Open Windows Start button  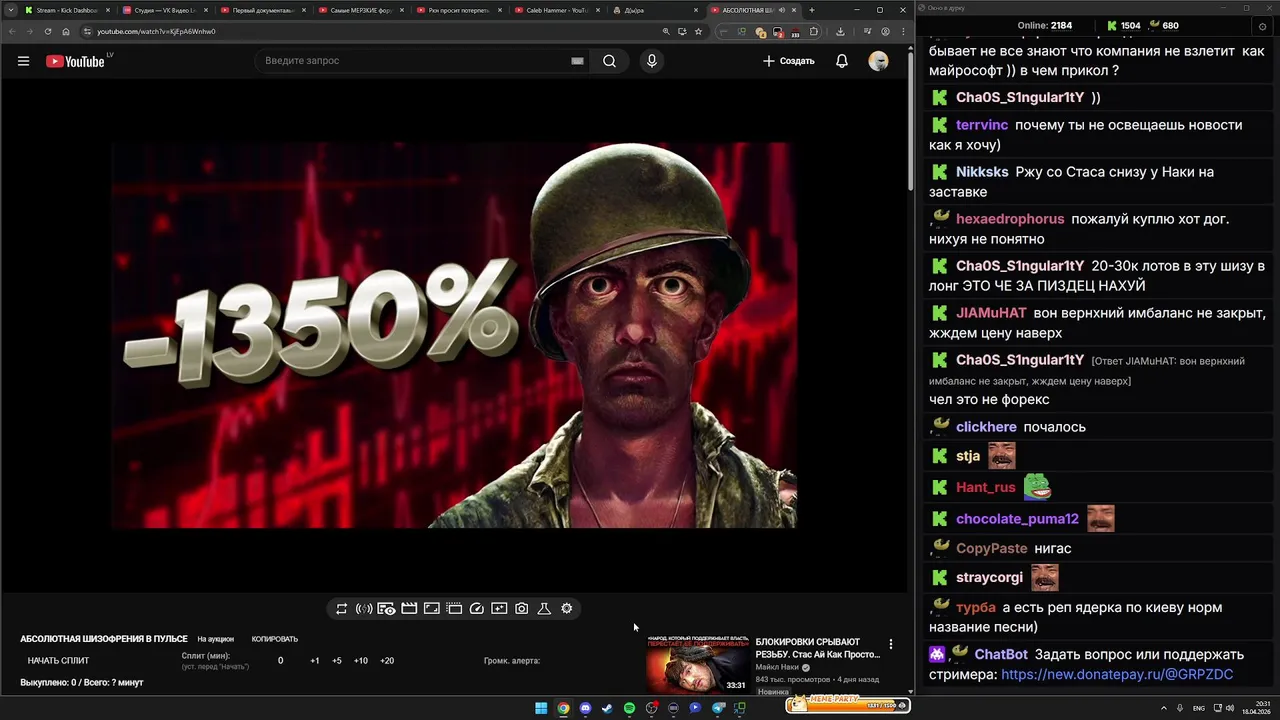click(541, 708)
